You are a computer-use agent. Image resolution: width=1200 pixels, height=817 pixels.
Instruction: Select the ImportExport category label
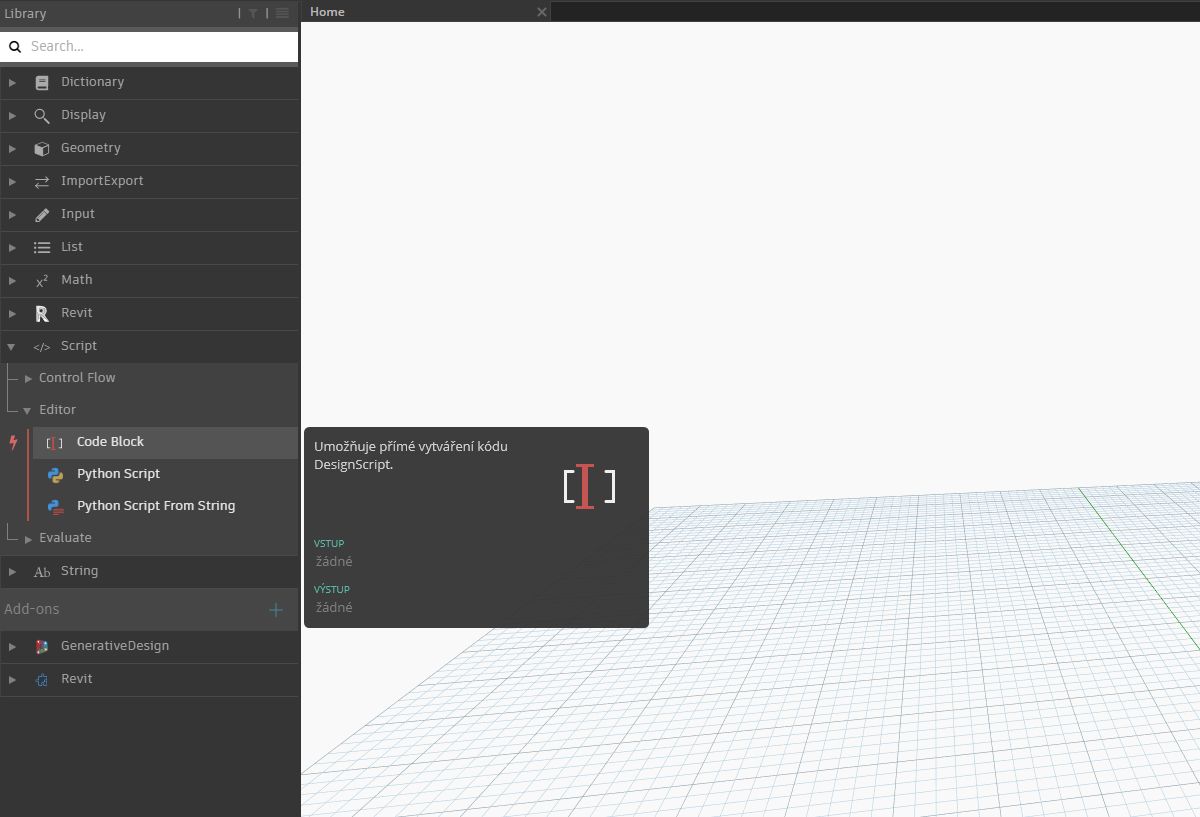tap(102, 181)
